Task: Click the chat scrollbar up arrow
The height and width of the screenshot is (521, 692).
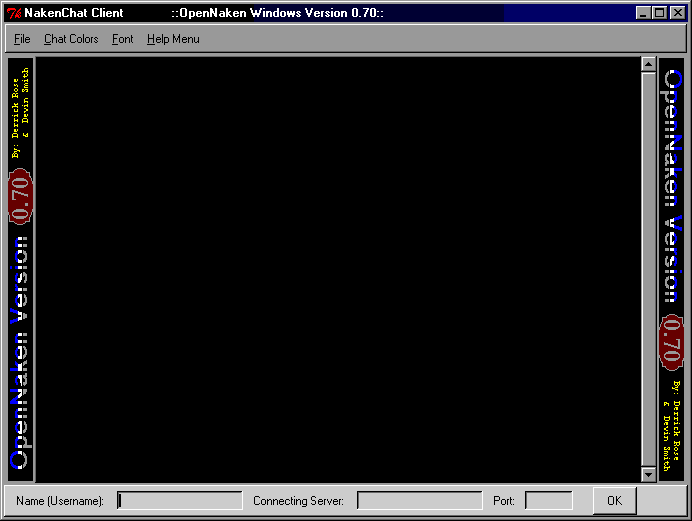Action: click(648, 64)
